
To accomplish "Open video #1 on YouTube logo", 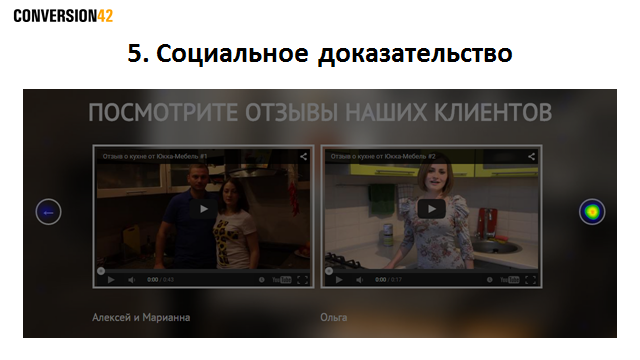I will coord(282,280).
